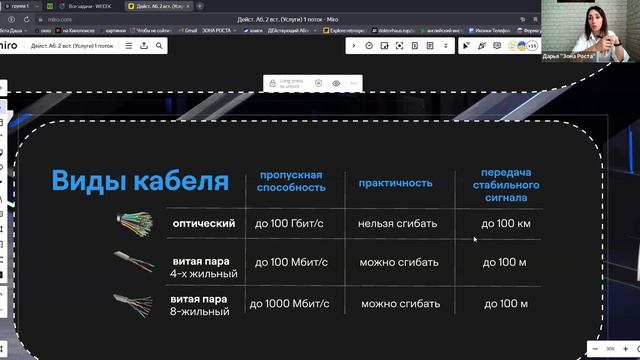Image resolution: width=640 pixels, height=360 pixels.
Task: Click the 30% zoom level indicator
Action: click(x=610, y=349)
